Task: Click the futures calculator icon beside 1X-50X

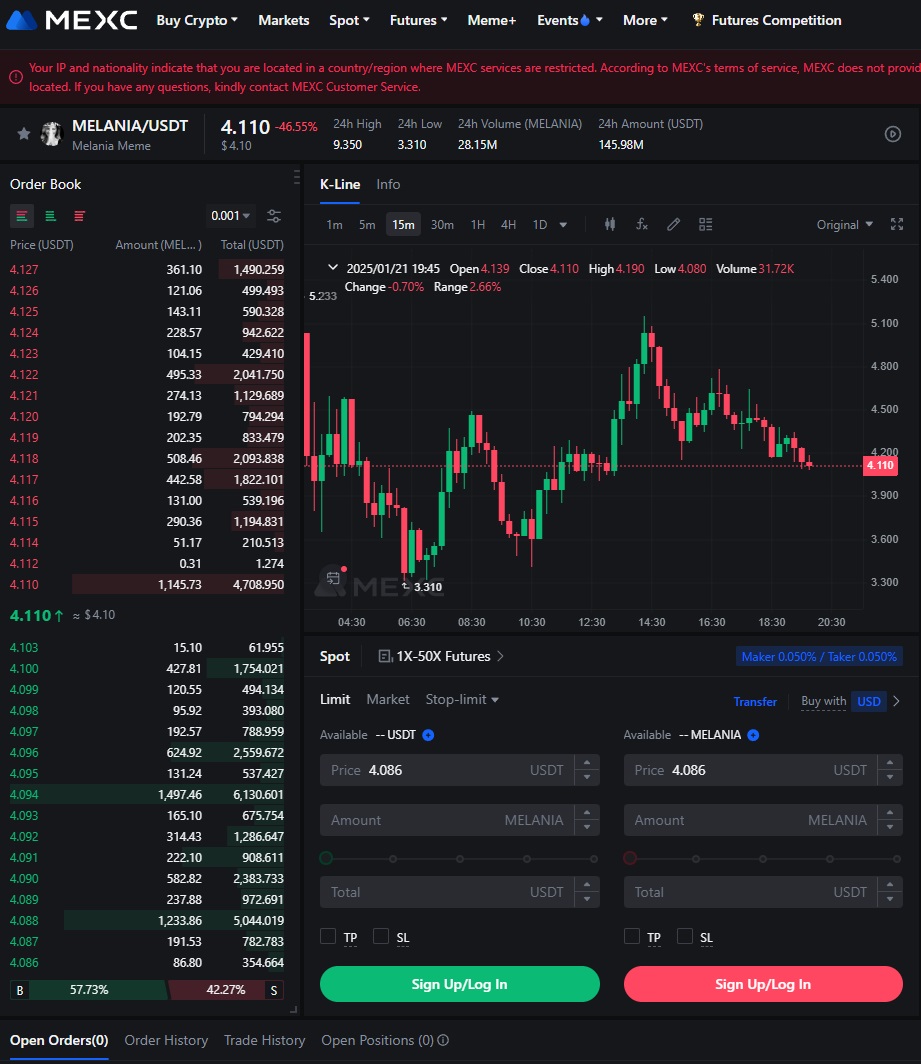Action: (x=385, y=656)
